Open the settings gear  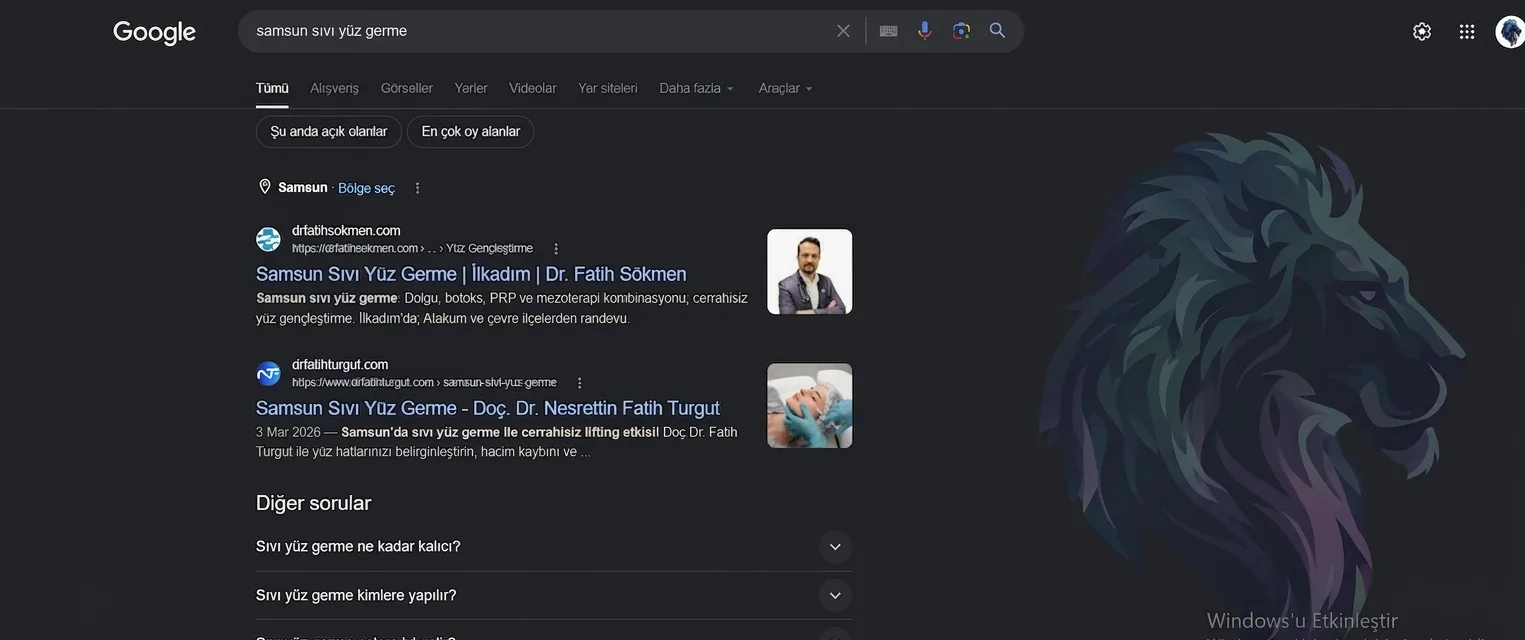1422,31
